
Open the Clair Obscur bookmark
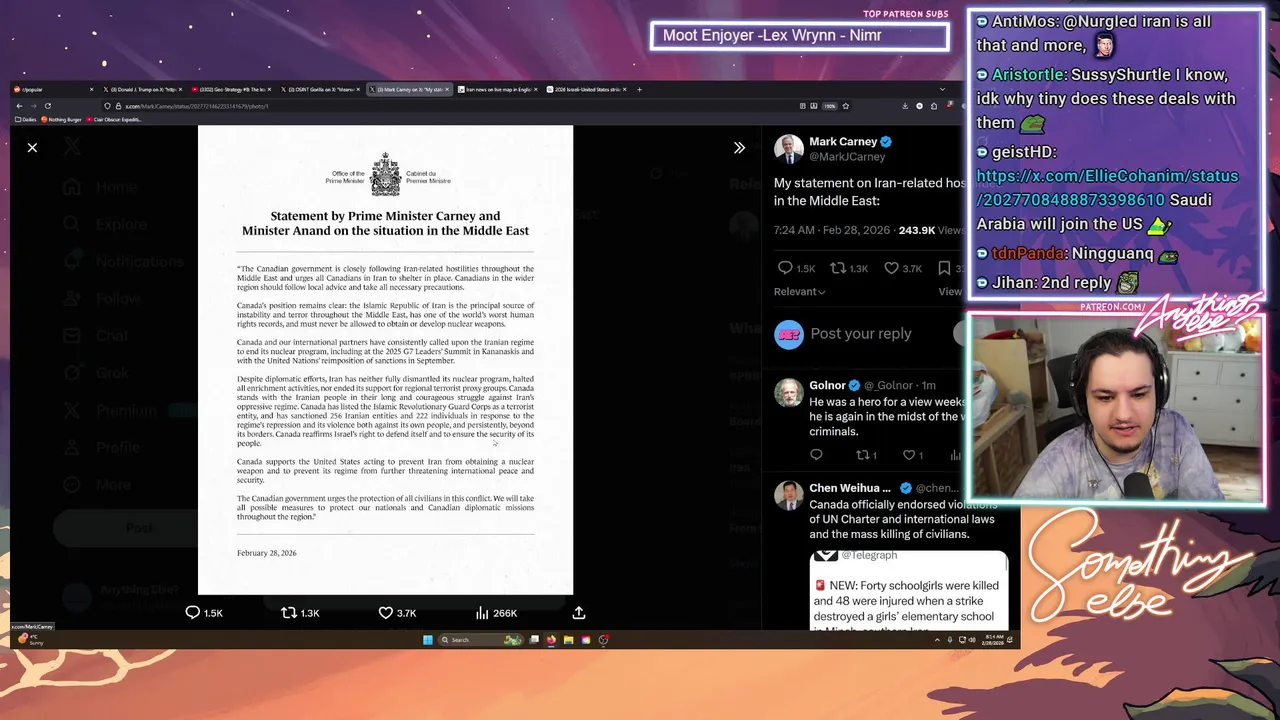coord(115,119)
